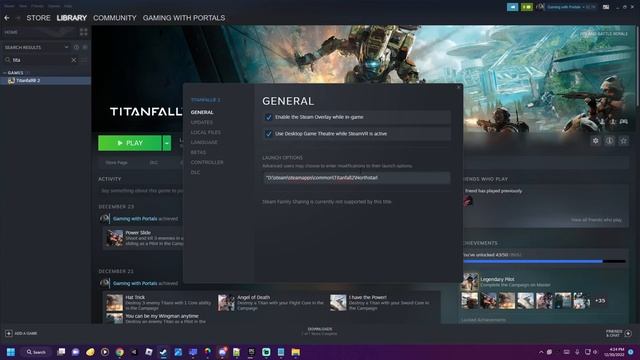640x360 pixels.
Task: Select UPDATES in the properties sidebar
Action: 202,122
